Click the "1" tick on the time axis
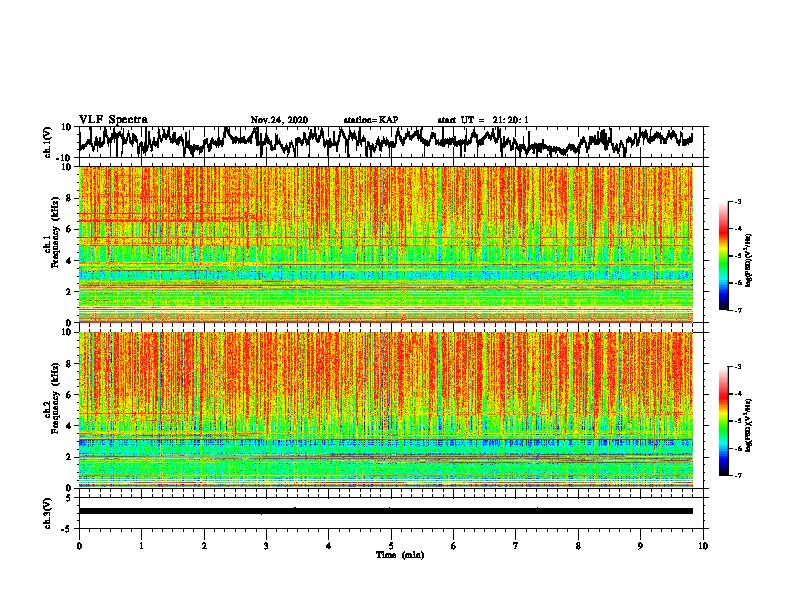792x612 pixels. click(x=141, y=546)
